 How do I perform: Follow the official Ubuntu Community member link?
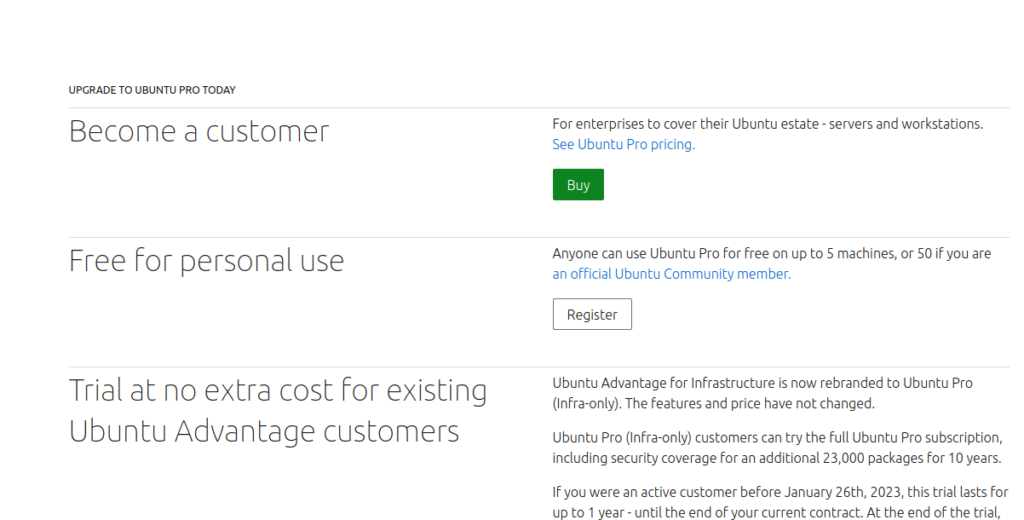tap(671, 274)
